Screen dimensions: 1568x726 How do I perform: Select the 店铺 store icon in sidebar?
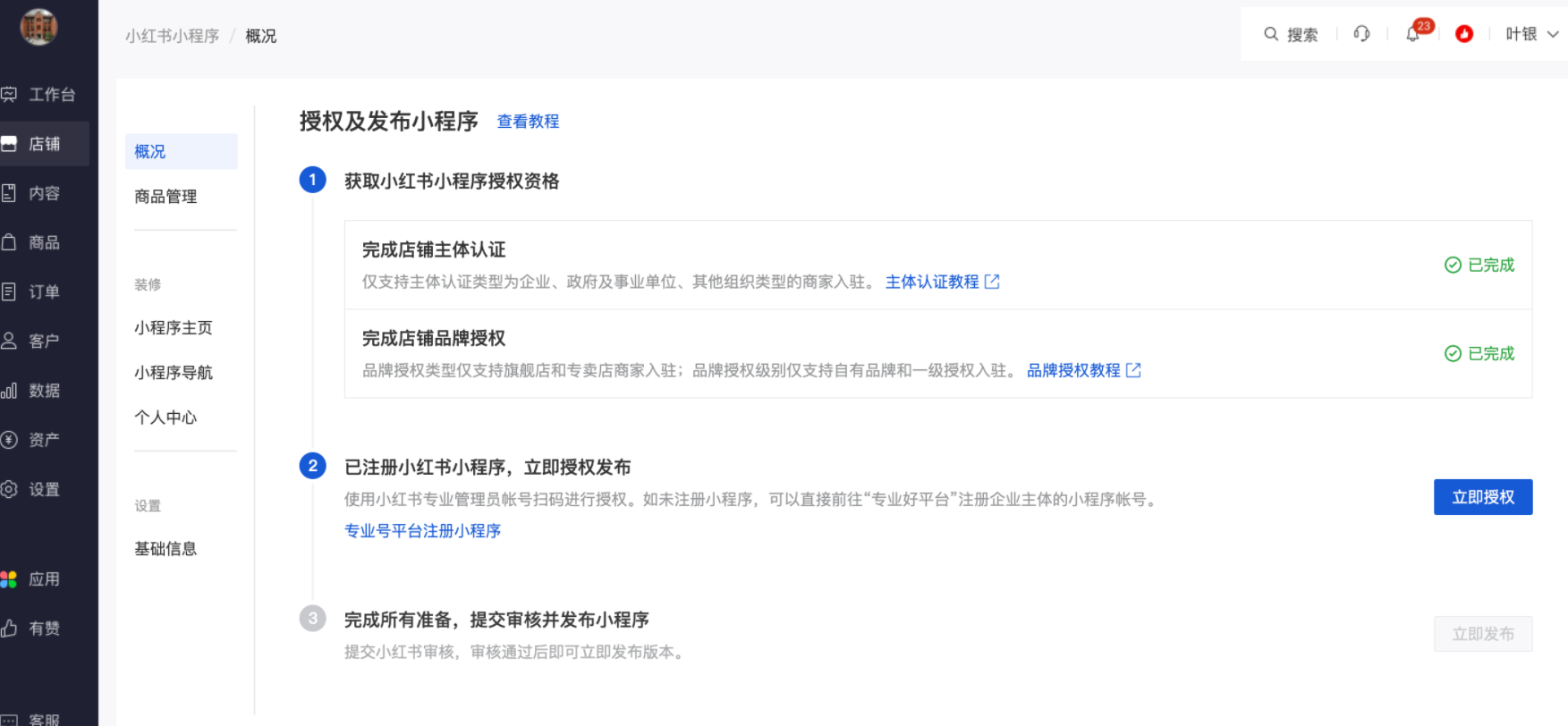pos(9,144)
